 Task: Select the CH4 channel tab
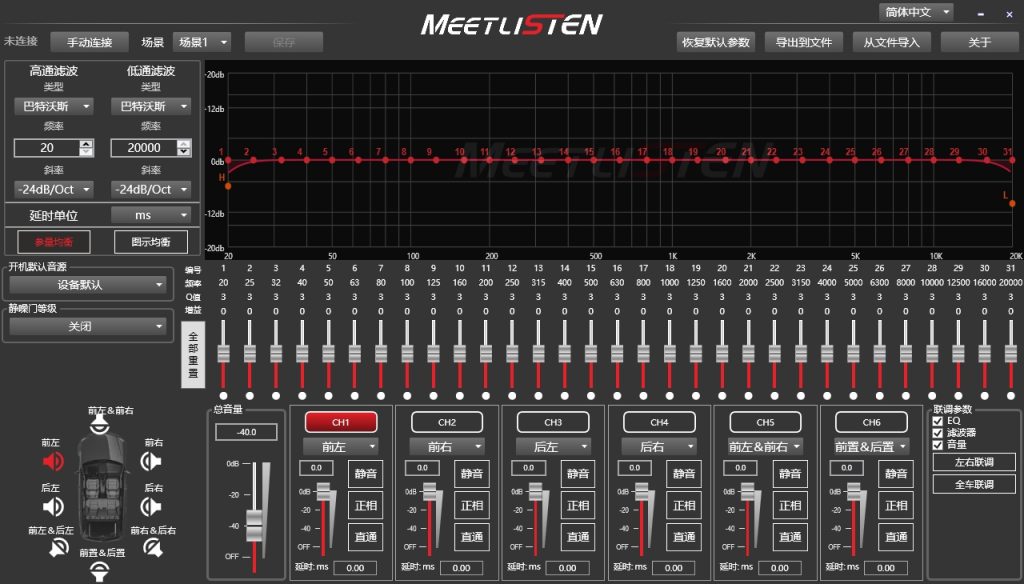click(659, 422)
